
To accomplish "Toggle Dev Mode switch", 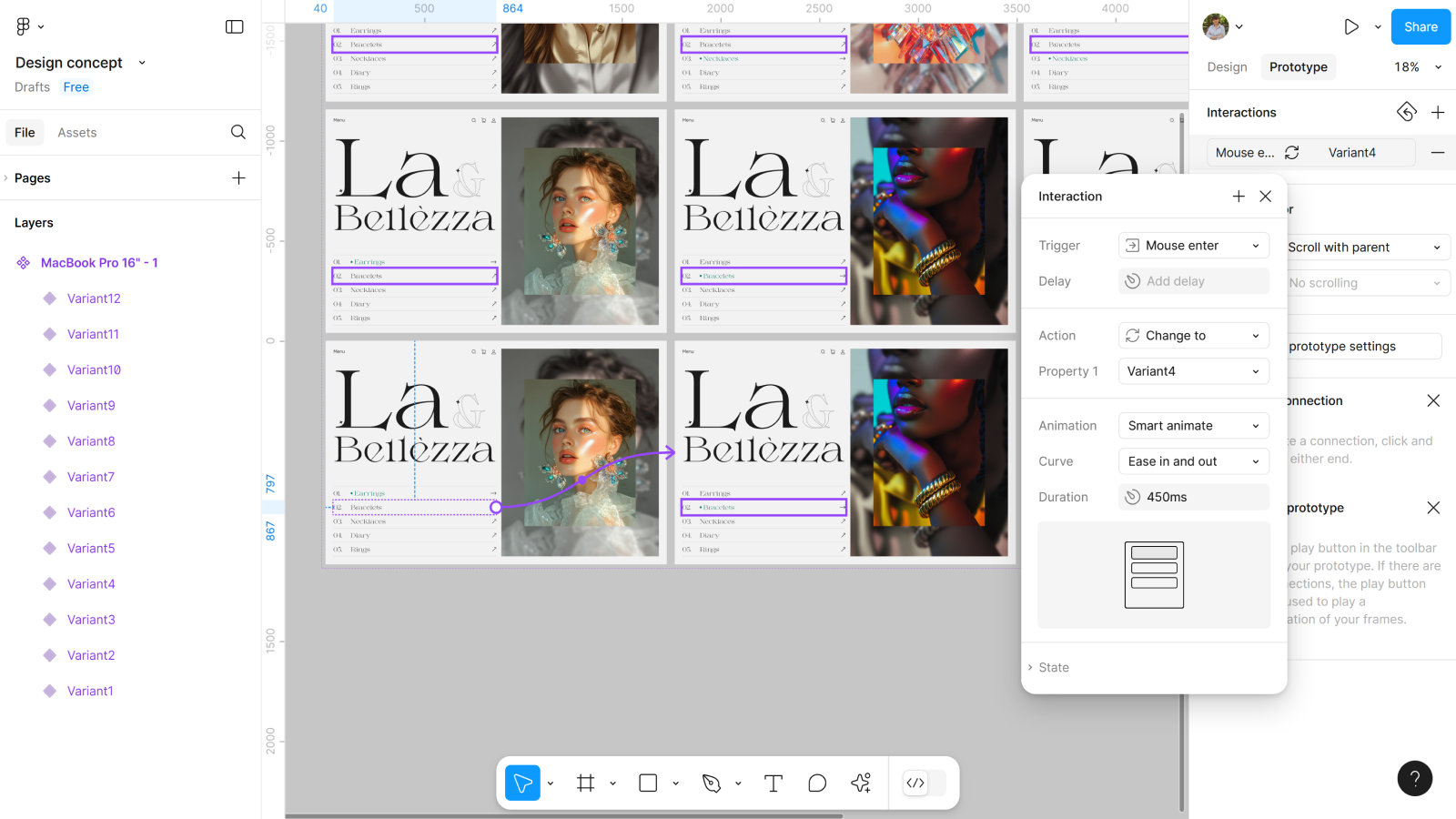I will click(x=925, y=783).
